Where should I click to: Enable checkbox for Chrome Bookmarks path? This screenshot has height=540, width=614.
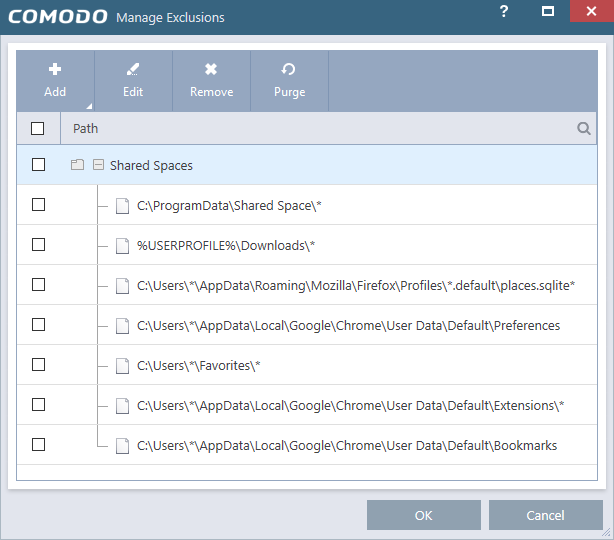[38, 445]
